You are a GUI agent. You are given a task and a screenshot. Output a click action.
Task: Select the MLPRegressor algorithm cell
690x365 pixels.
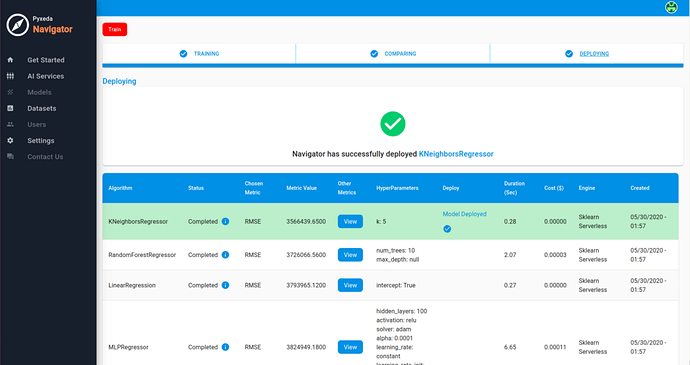point(128,347)
